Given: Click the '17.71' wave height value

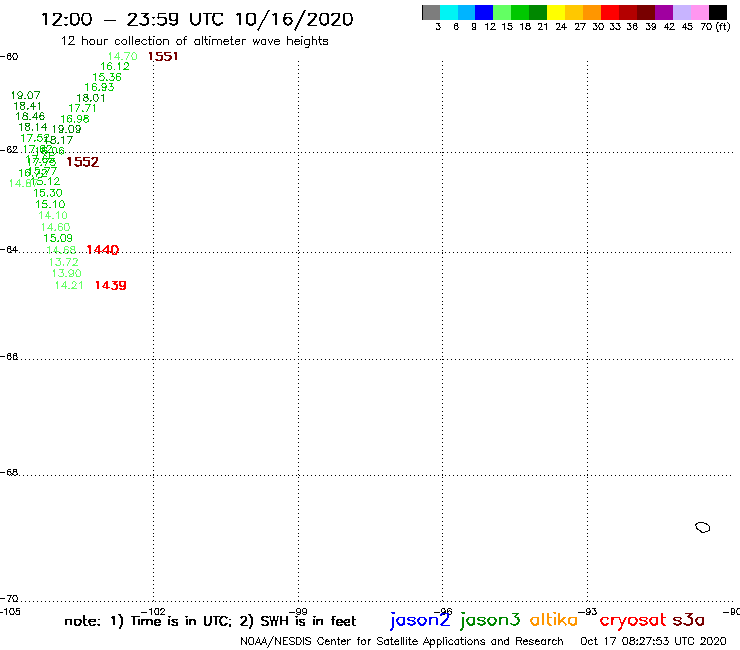Looking at the screenshot, I should tap(82, 109).
